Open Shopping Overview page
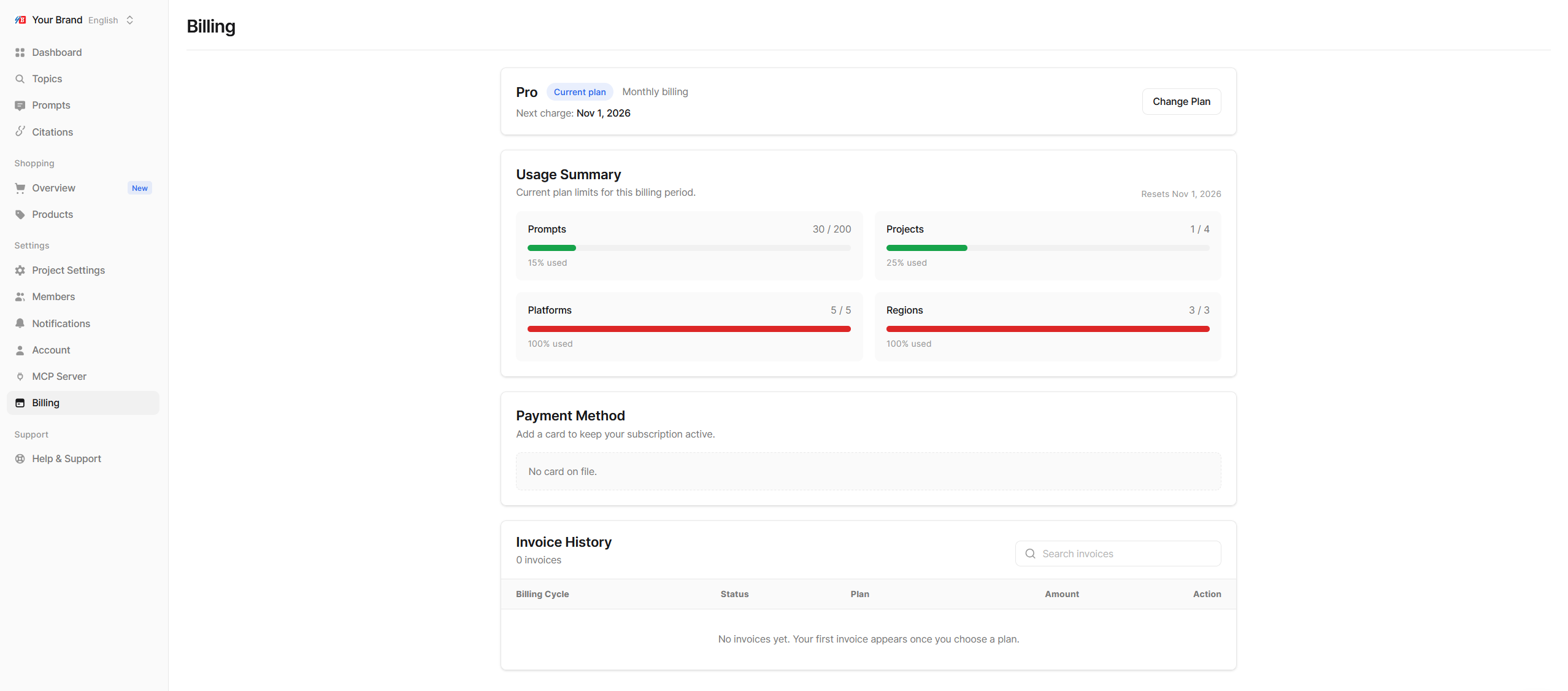 [x=83, y=188]
